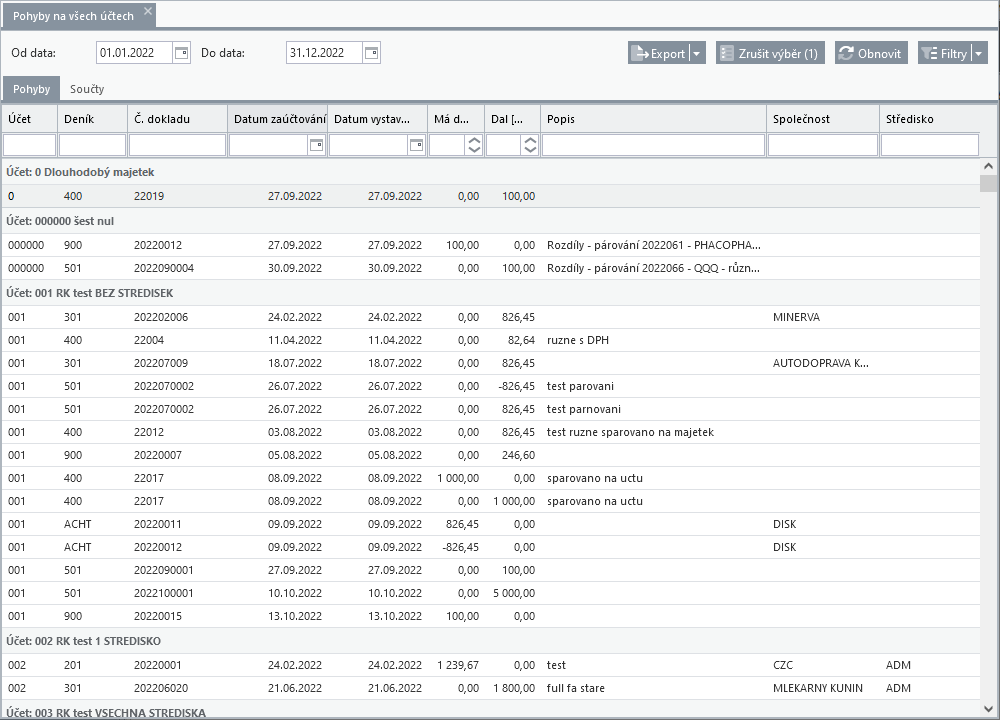Sort by the Dal column header
The image size is (1000, 720).
[513, 119]
